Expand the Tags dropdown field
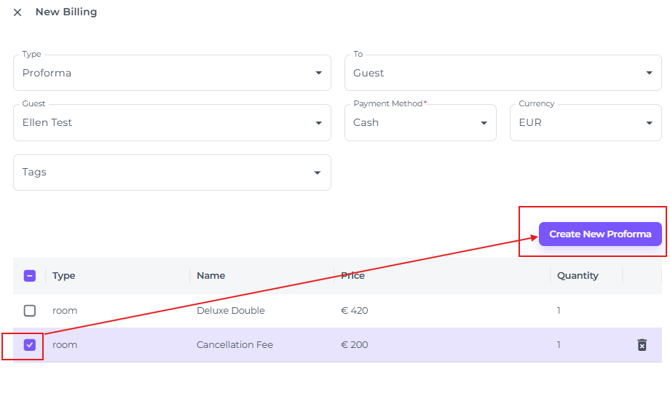 [172, 173]
